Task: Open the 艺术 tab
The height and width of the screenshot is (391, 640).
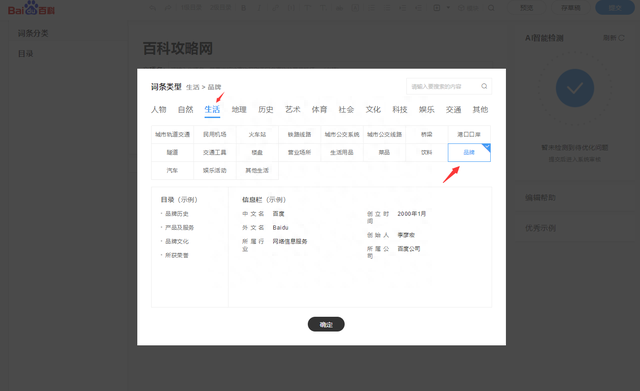Action: [x=293, y=109]
